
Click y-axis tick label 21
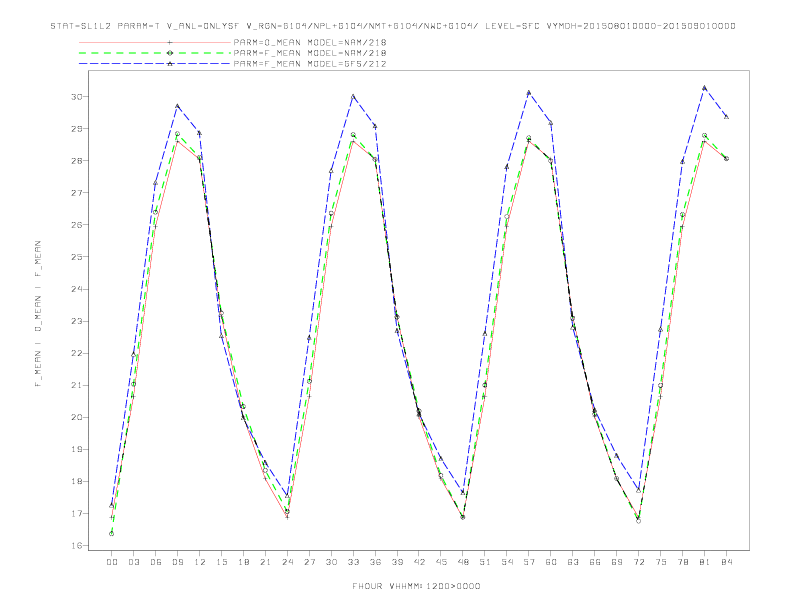[77, 385]
